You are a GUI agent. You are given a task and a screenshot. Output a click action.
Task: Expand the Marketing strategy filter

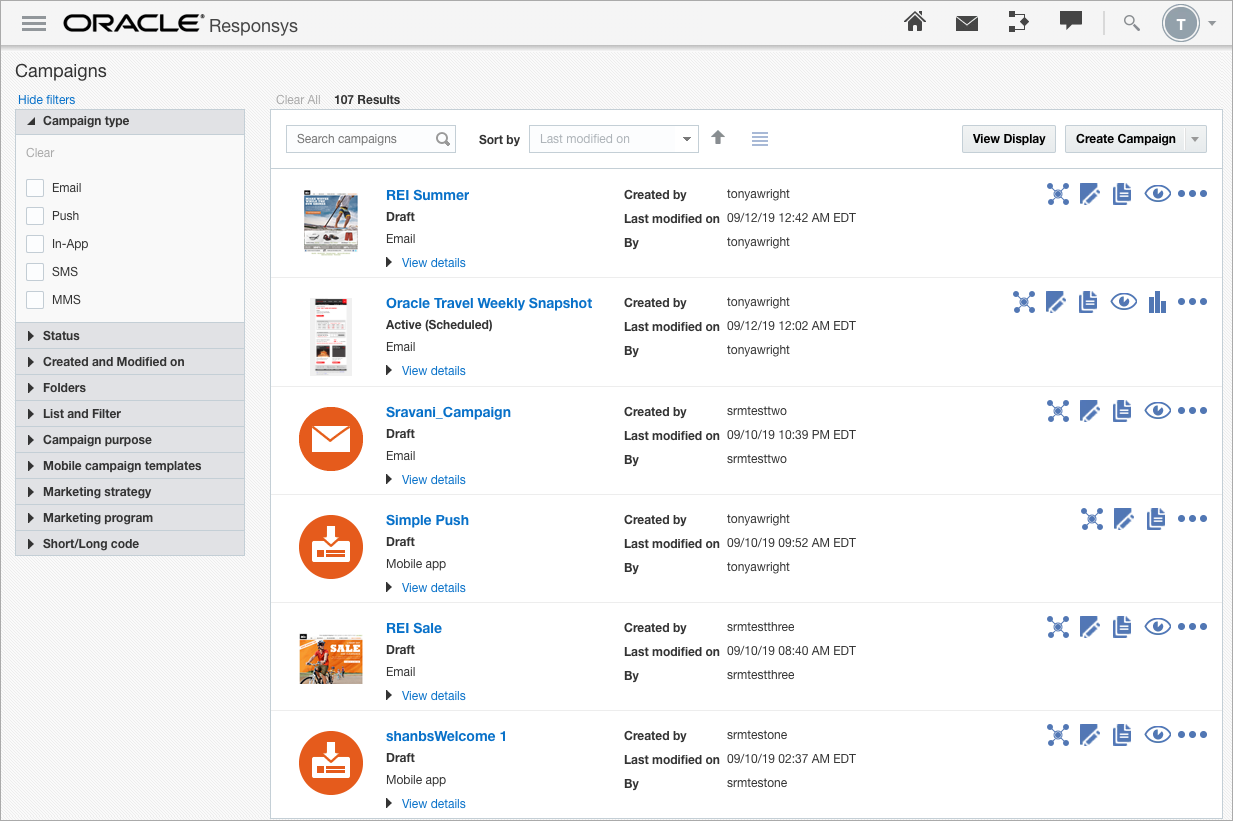(130, 492)
